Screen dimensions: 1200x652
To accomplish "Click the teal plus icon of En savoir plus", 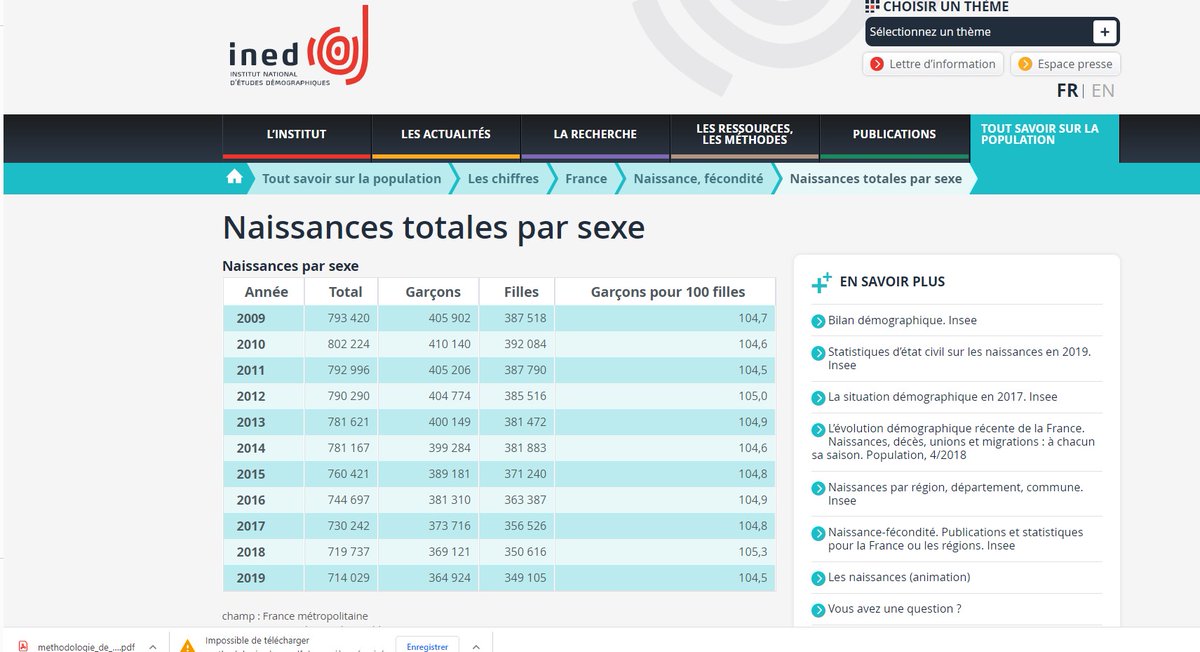I will [822, 282].
